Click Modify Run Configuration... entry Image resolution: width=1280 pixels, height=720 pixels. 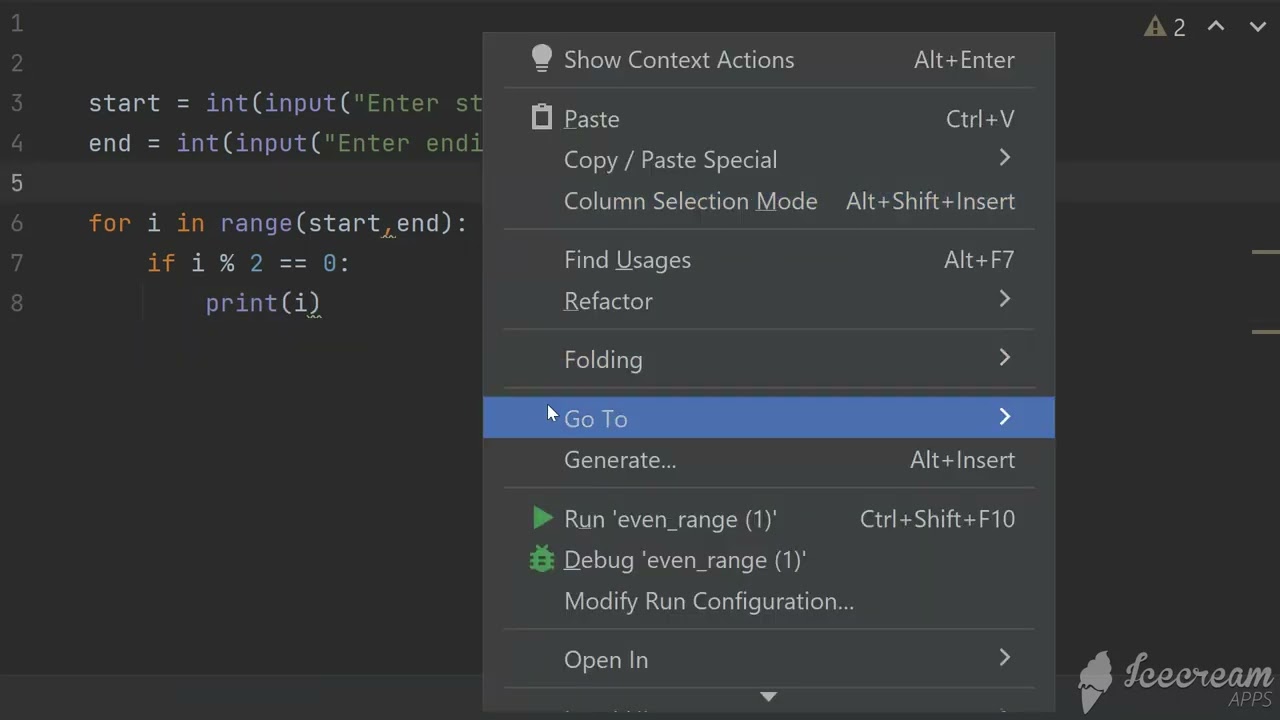(x=709, y=601)
